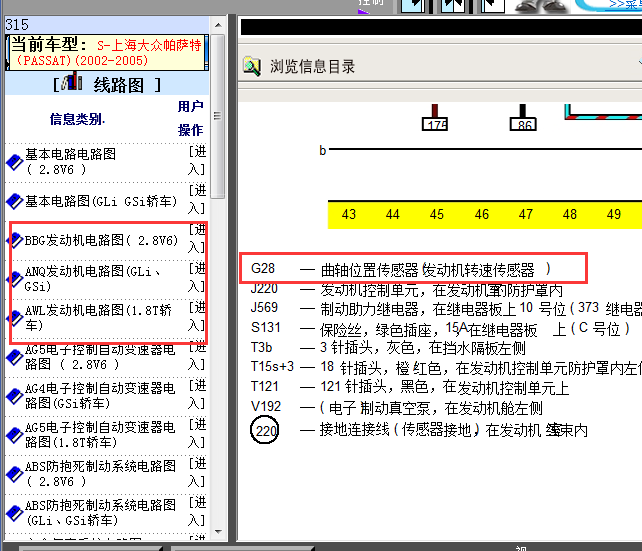The image size is (642, 551).
Task: Click the 线路图 section title
Action: [x=119, y=85]
